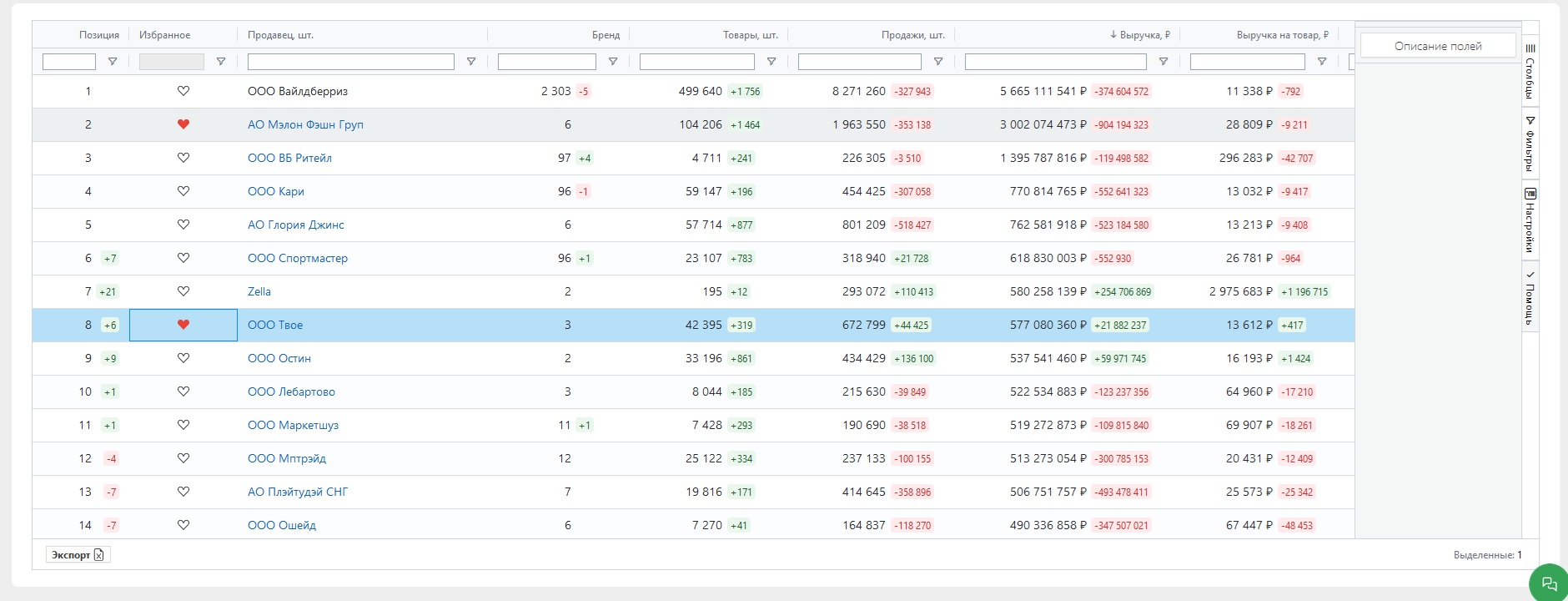Screen dimensions: 1568x601
Task: Focus the Позиция filter input field
Action: tap(69, 62)
